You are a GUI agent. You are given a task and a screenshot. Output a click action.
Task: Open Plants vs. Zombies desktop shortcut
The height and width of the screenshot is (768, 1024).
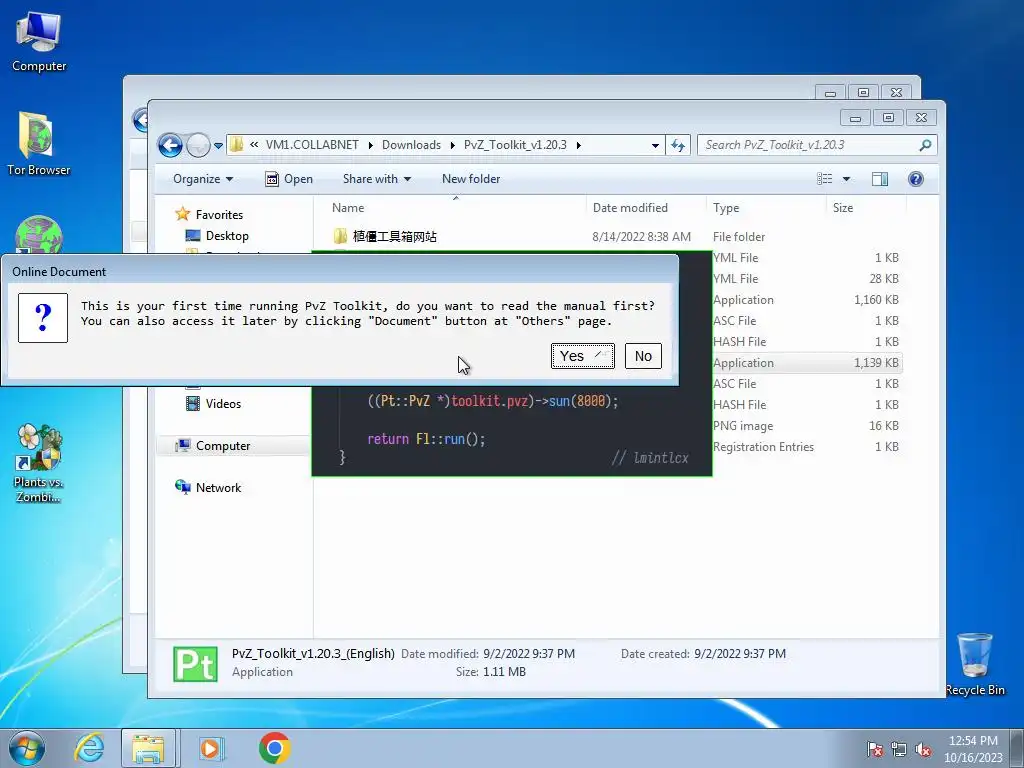39,463
